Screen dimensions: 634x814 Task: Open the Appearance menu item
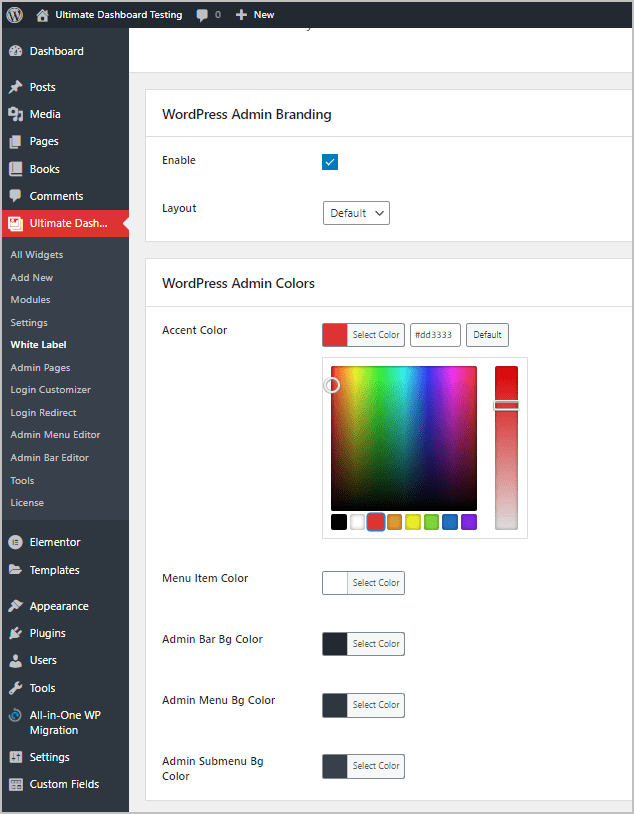pyautogui.click(x=59, y=606)
